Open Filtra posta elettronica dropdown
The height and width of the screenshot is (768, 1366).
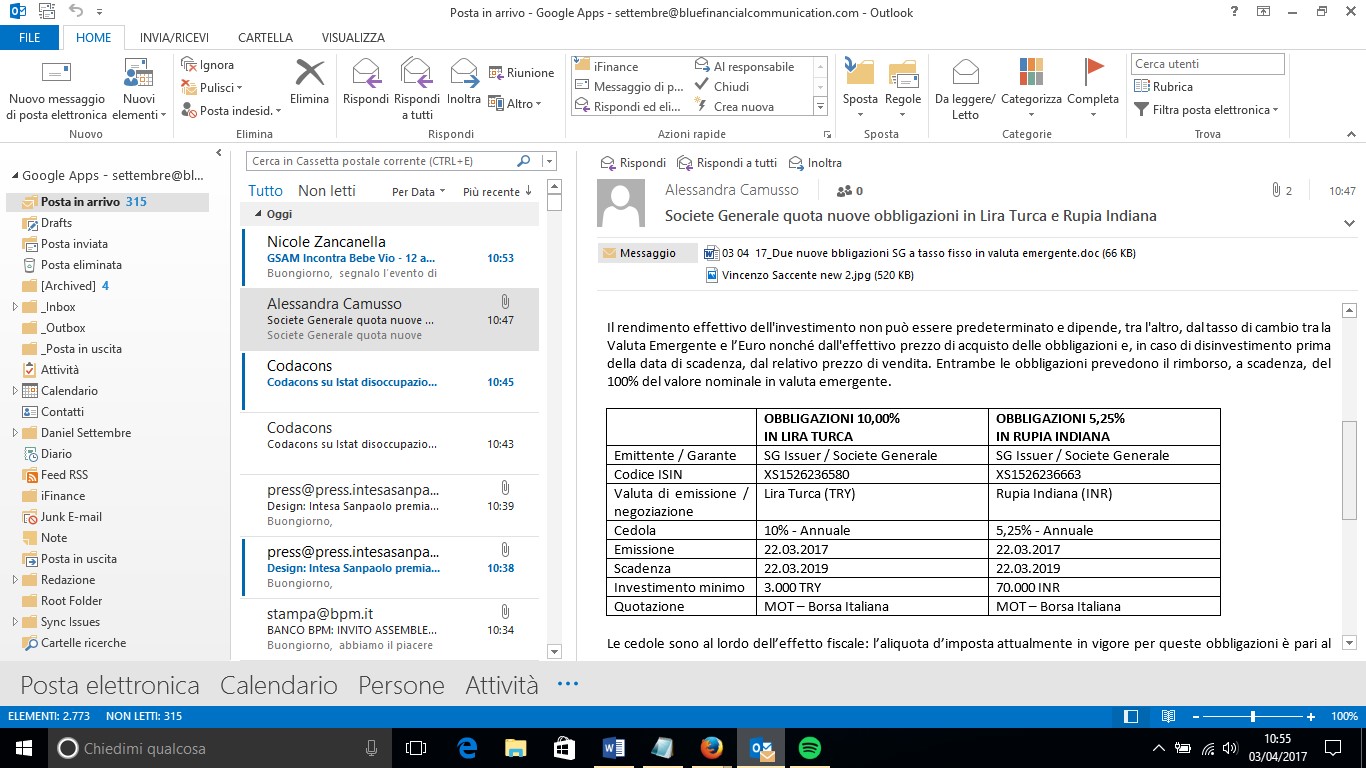1206,110
